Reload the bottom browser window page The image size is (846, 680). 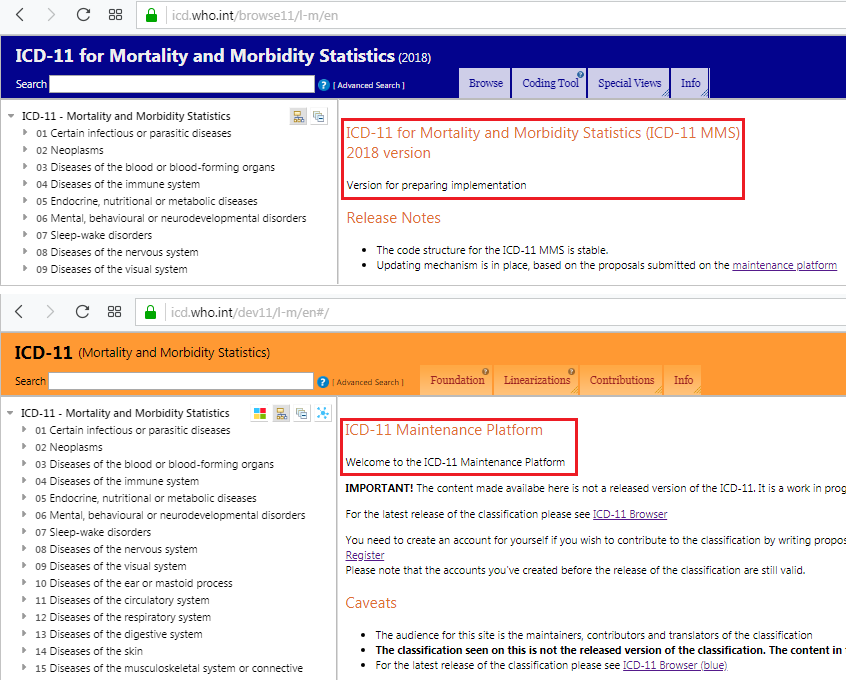pyautogui.click(x=82, y=311)
